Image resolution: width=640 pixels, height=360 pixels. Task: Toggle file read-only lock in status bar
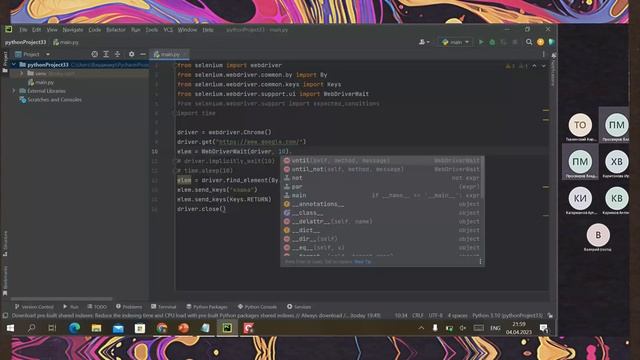550,316
